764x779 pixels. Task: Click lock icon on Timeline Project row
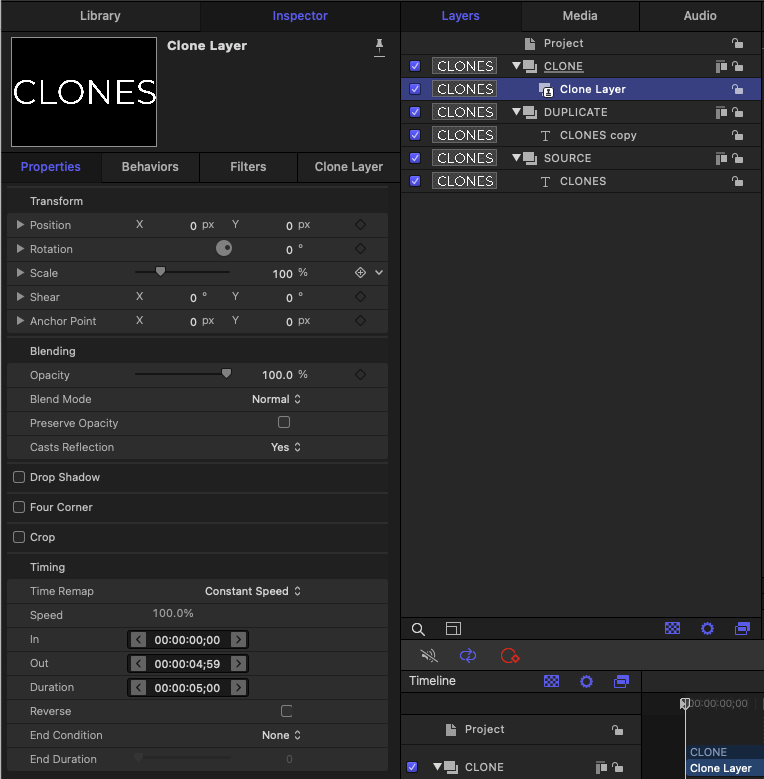pyautogui.click(x=617, y=729)
